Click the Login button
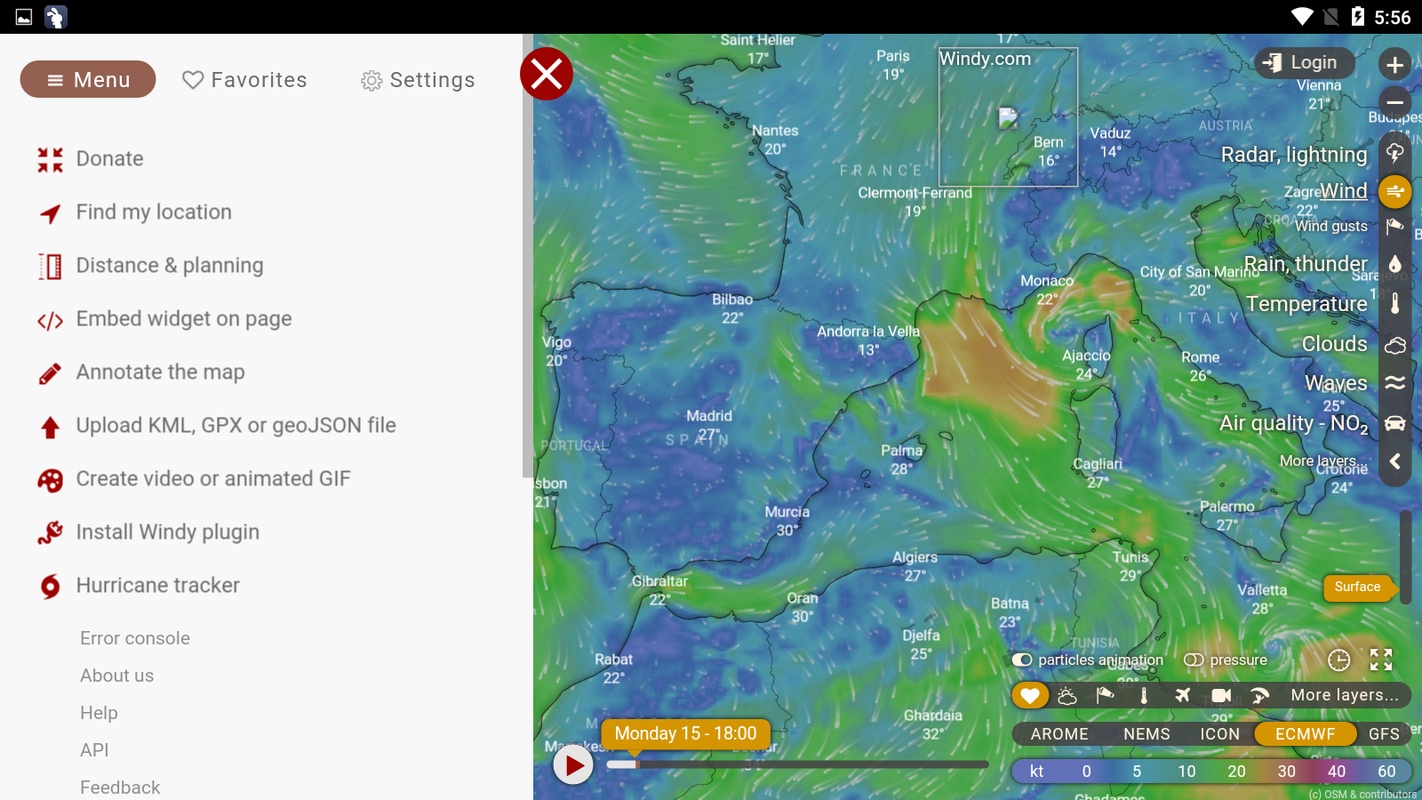Image resolution: width=1422 pixels, height=800 pixels. pyautogui.click(x=1304, y=63)
